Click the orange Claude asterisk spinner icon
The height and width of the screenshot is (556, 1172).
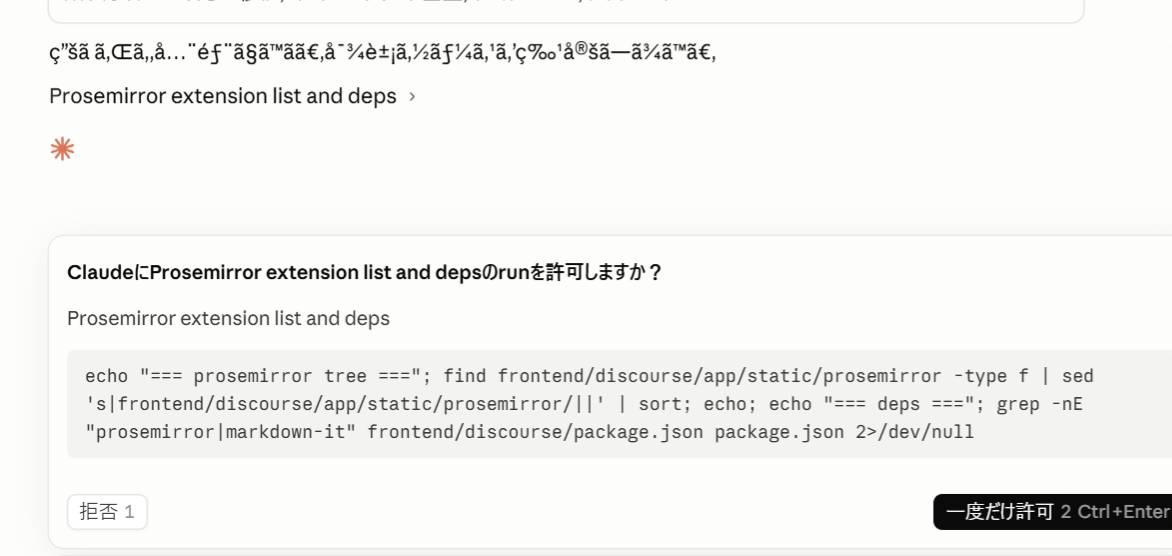(62, 149)
